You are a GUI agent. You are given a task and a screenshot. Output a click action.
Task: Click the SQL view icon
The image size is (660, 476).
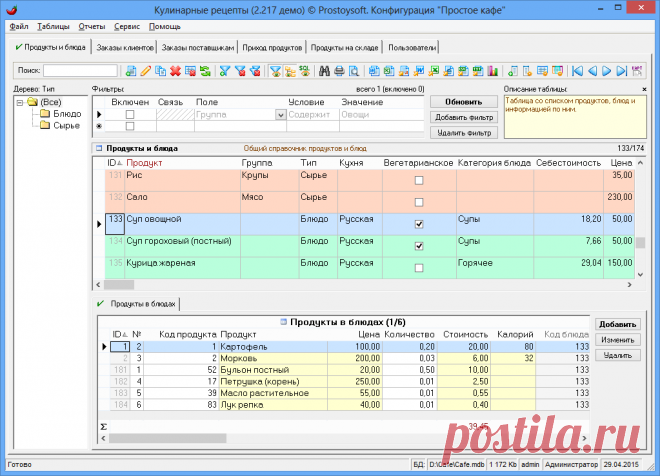pyautogui.click(x=305, y=71)
